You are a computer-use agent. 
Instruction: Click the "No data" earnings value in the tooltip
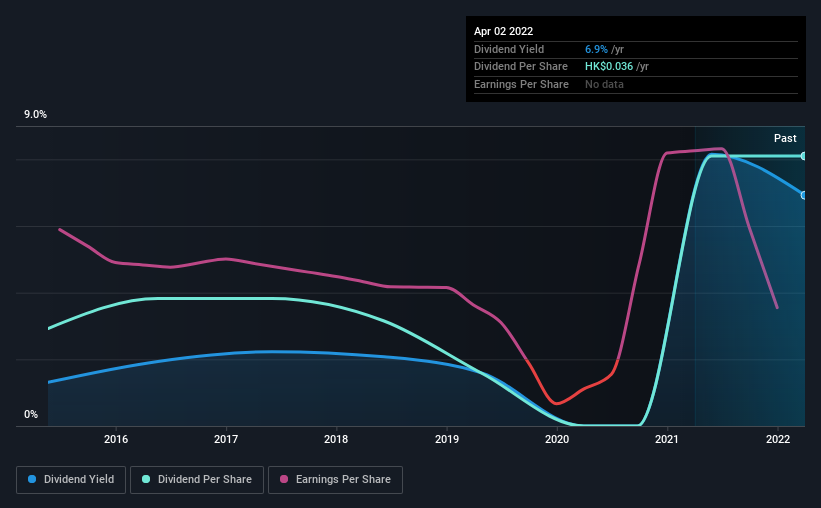(x=606, y=84)
